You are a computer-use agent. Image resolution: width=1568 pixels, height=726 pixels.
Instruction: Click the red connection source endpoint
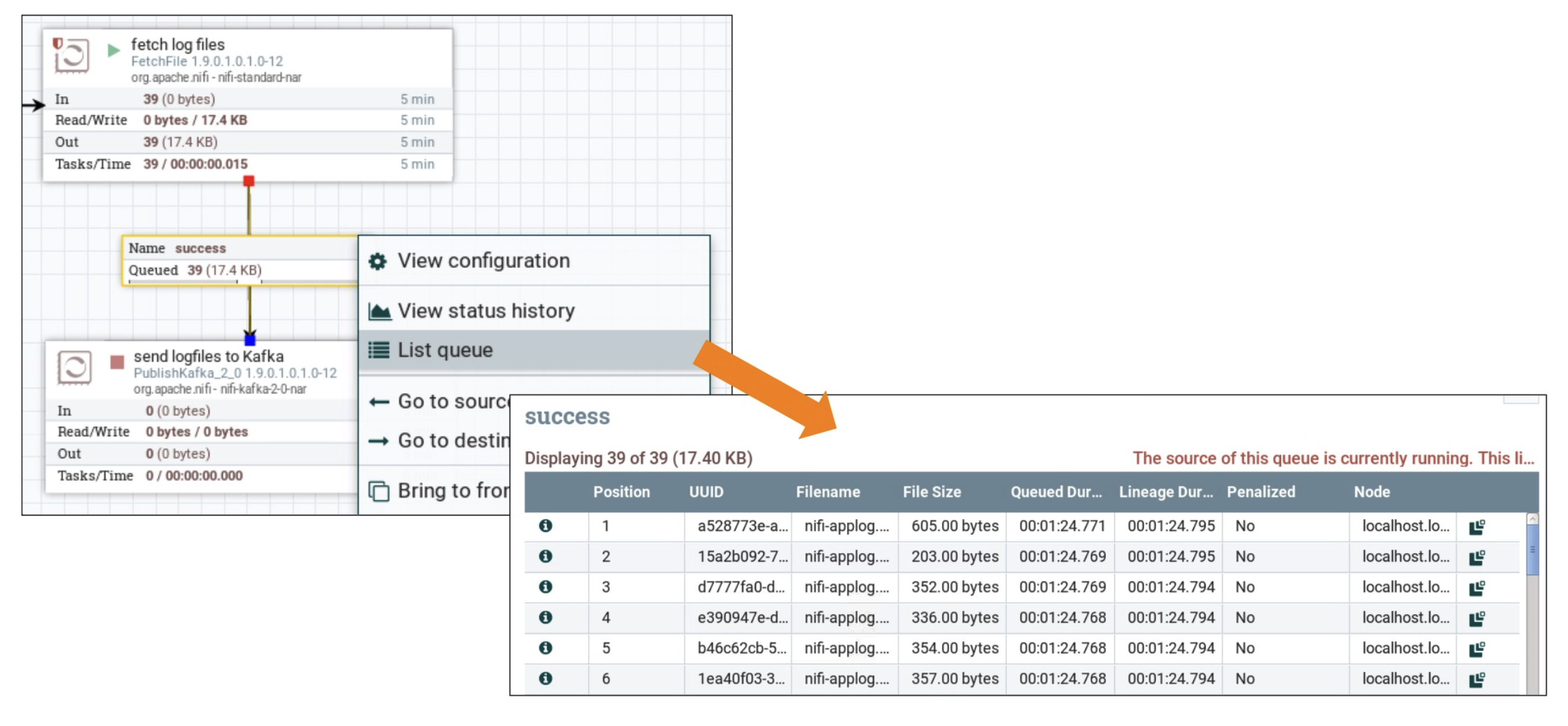(x=248, y=181)
